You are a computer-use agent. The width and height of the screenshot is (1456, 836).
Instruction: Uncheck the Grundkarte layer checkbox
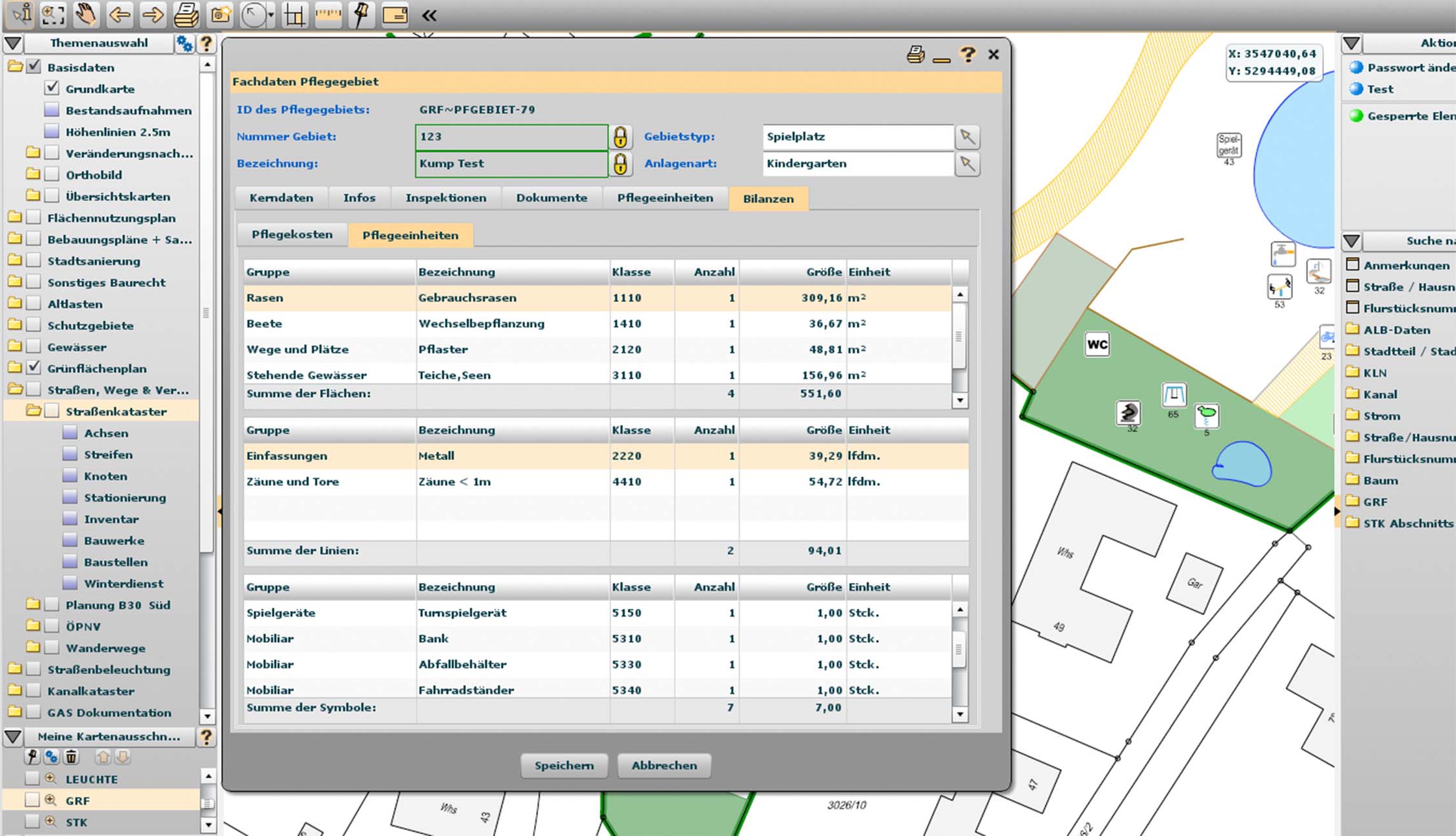52,88
